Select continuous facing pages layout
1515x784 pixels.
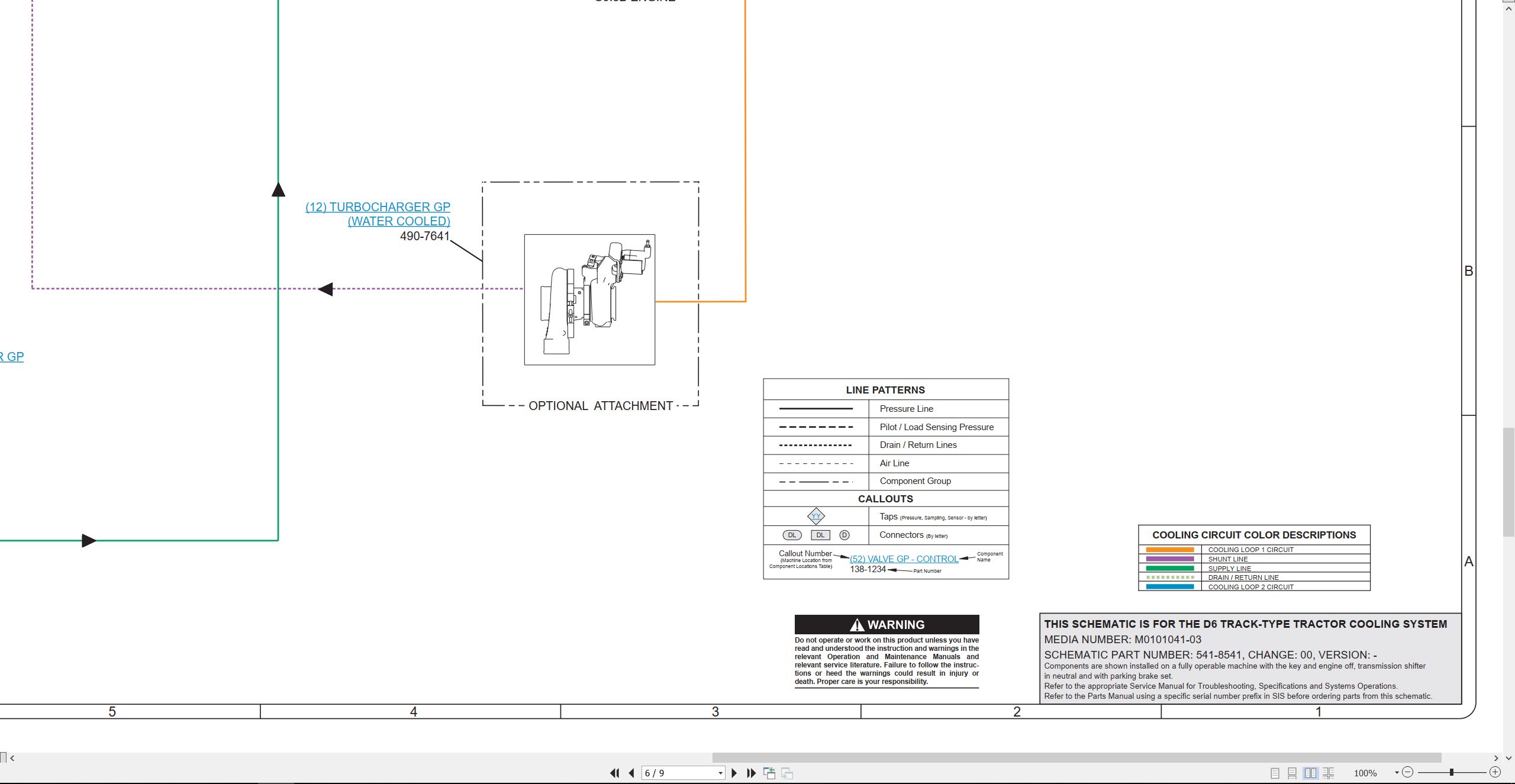[1329, 773]
